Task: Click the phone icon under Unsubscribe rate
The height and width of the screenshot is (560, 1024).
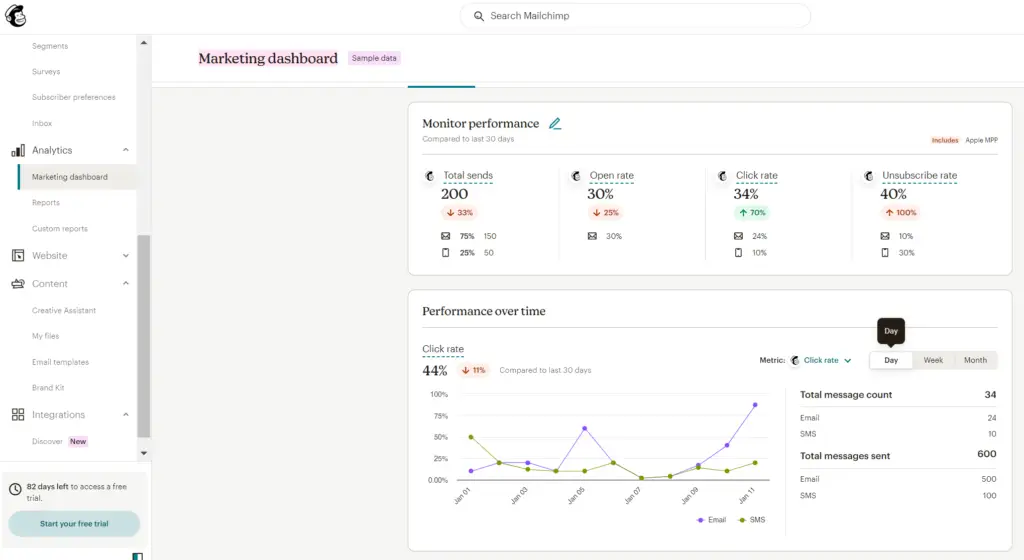Action: 885,253
